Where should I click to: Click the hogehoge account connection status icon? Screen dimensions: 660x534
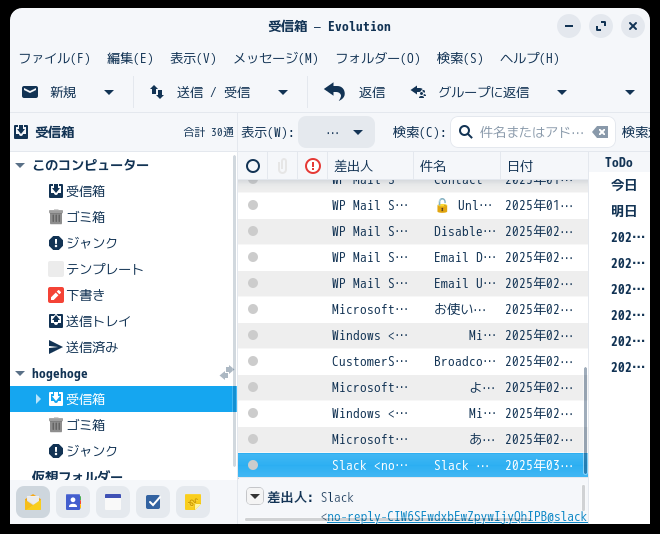[x=226, y=373]
